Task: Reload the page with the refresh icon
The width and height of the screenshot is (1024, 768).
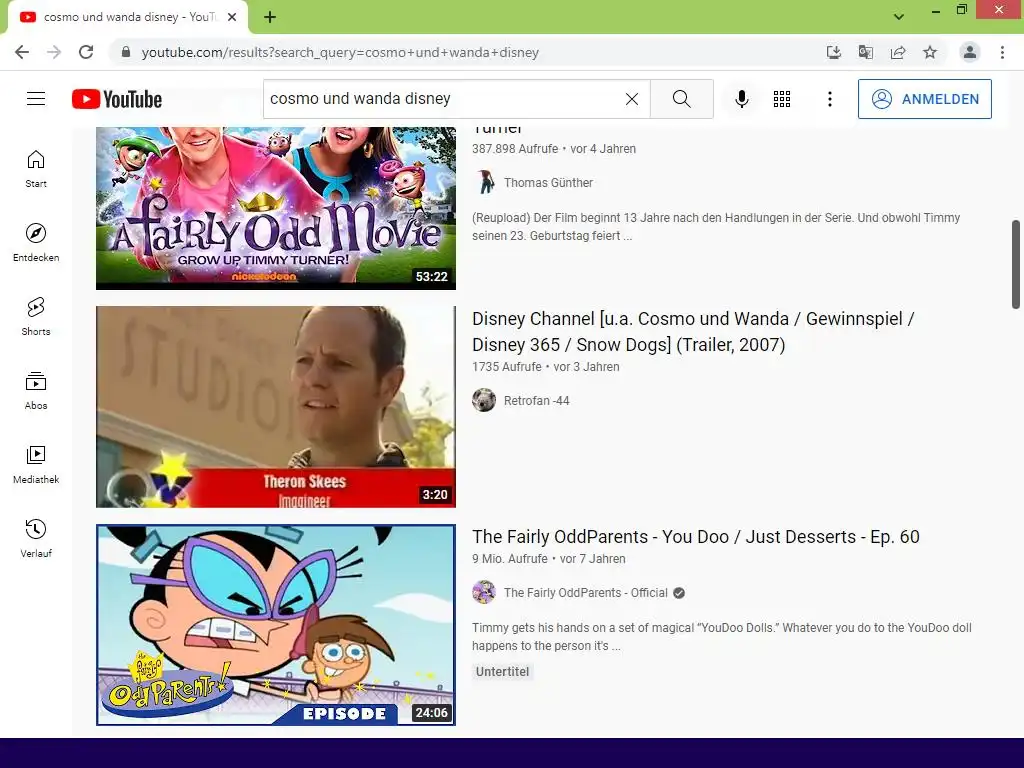Action: coord(86,52)
